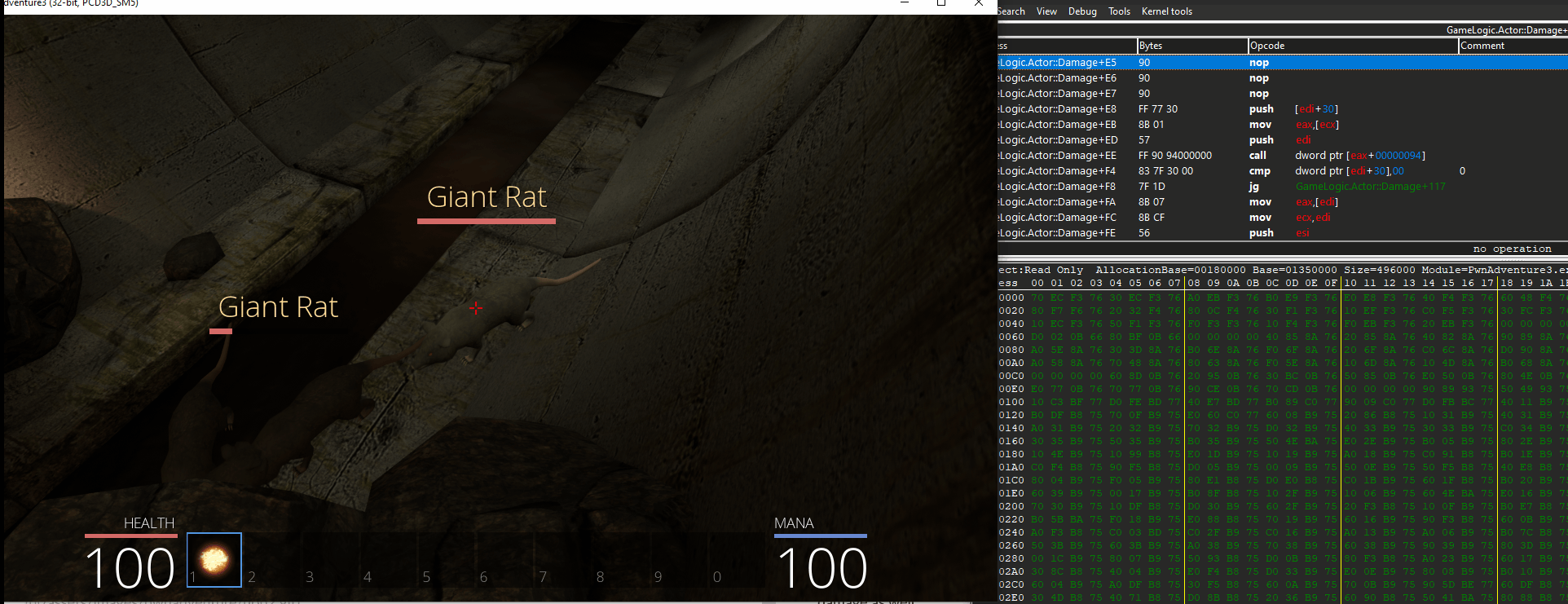
Task: Select the Damage+FA mov eax,[edi] row
Action: pyautogui.click(x=1283, y=202)
